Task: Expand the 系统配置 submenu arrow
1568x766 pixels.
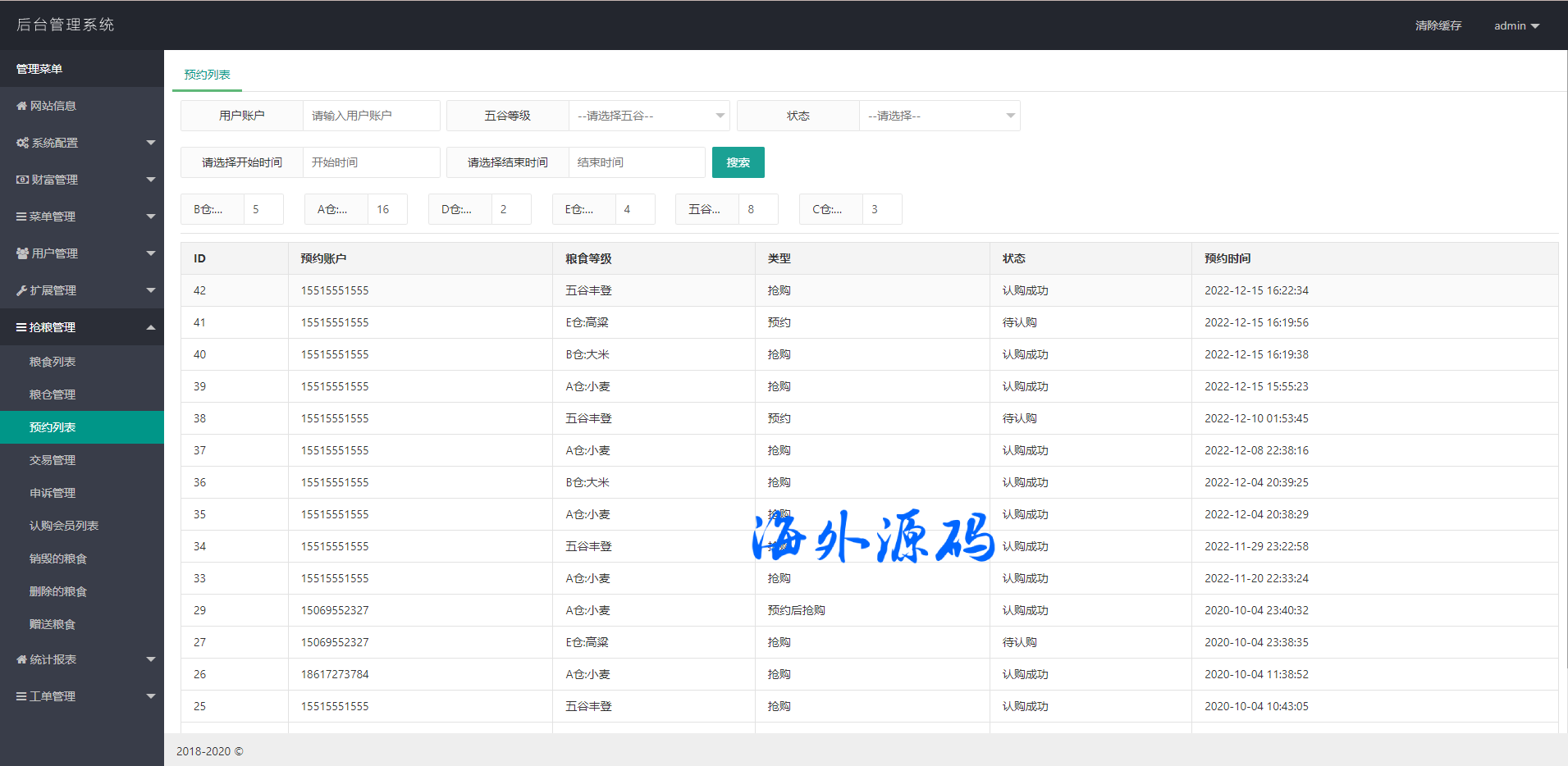Action: pyautogui.click(x=151, y=143)
